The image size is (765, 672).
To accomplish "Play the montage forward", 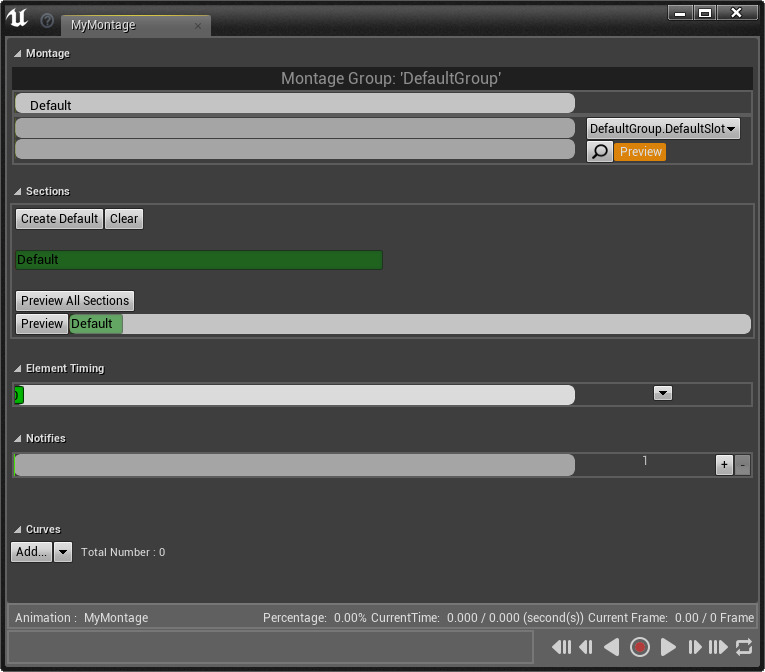I will (x=669, y=647).
